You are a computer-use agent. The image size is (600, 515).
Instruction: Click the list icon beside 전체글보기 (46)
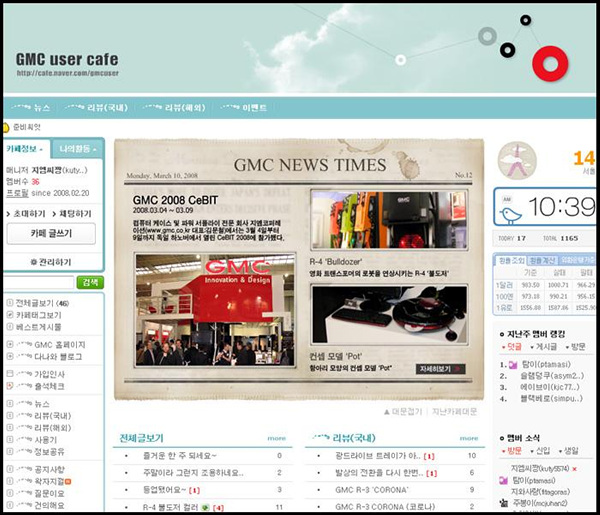coord(10,303)
